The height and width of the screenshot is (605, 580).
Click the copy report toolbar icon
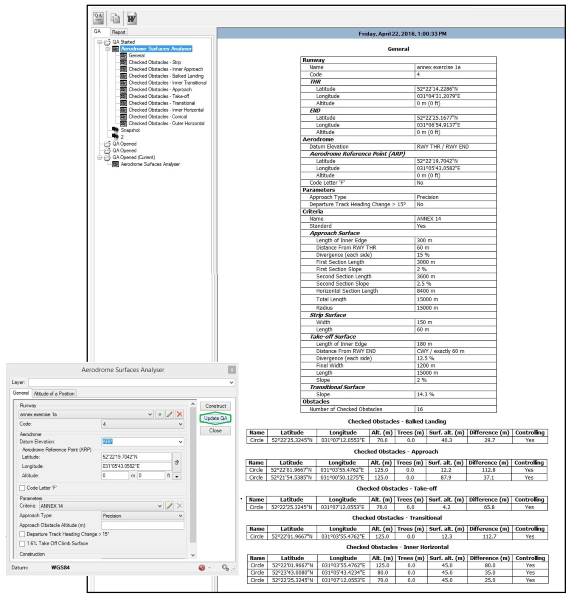click(x=115, y=18)
